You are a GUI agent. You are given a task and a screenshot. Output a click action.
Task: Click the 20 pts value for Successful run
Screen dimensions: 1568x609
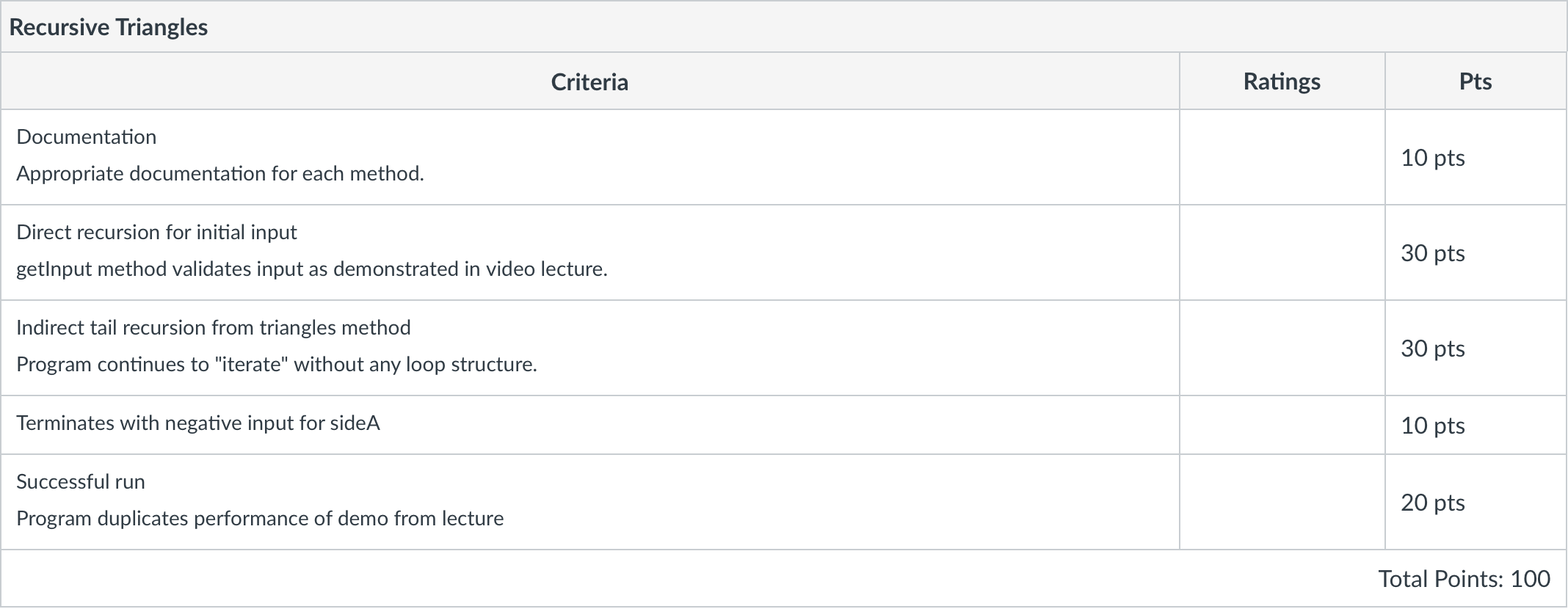tap(1432, 503)
